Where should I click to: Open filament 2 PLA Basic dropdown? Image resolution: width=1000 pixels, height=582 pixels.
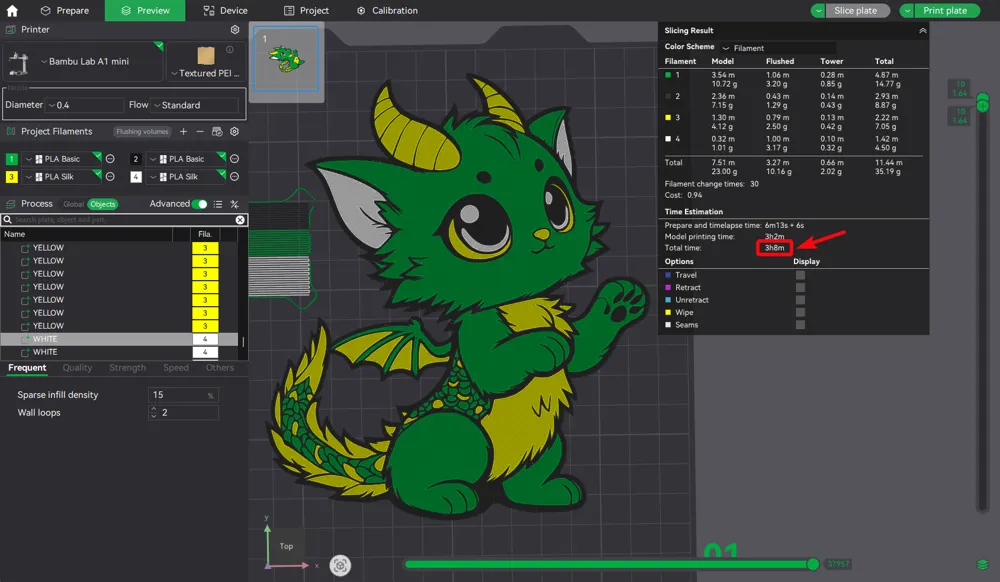[x=186, y=159]
